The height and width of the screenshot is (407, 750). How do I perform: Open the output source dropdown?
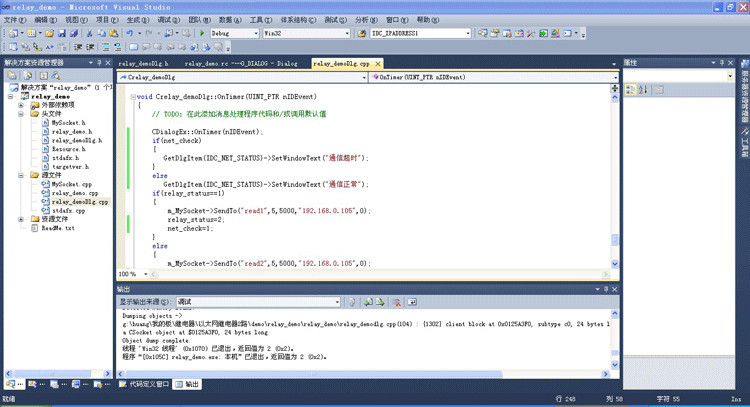click(337, 301)
